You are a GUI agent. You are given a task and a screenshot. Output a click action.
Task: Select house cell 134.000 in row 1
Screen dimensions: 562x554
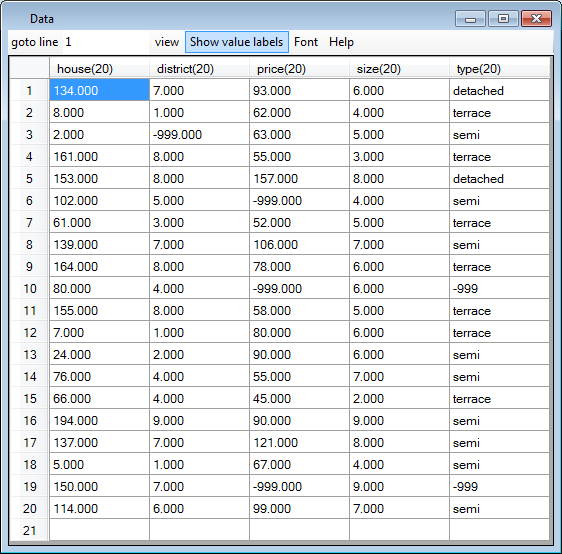(x=99, y=90)
